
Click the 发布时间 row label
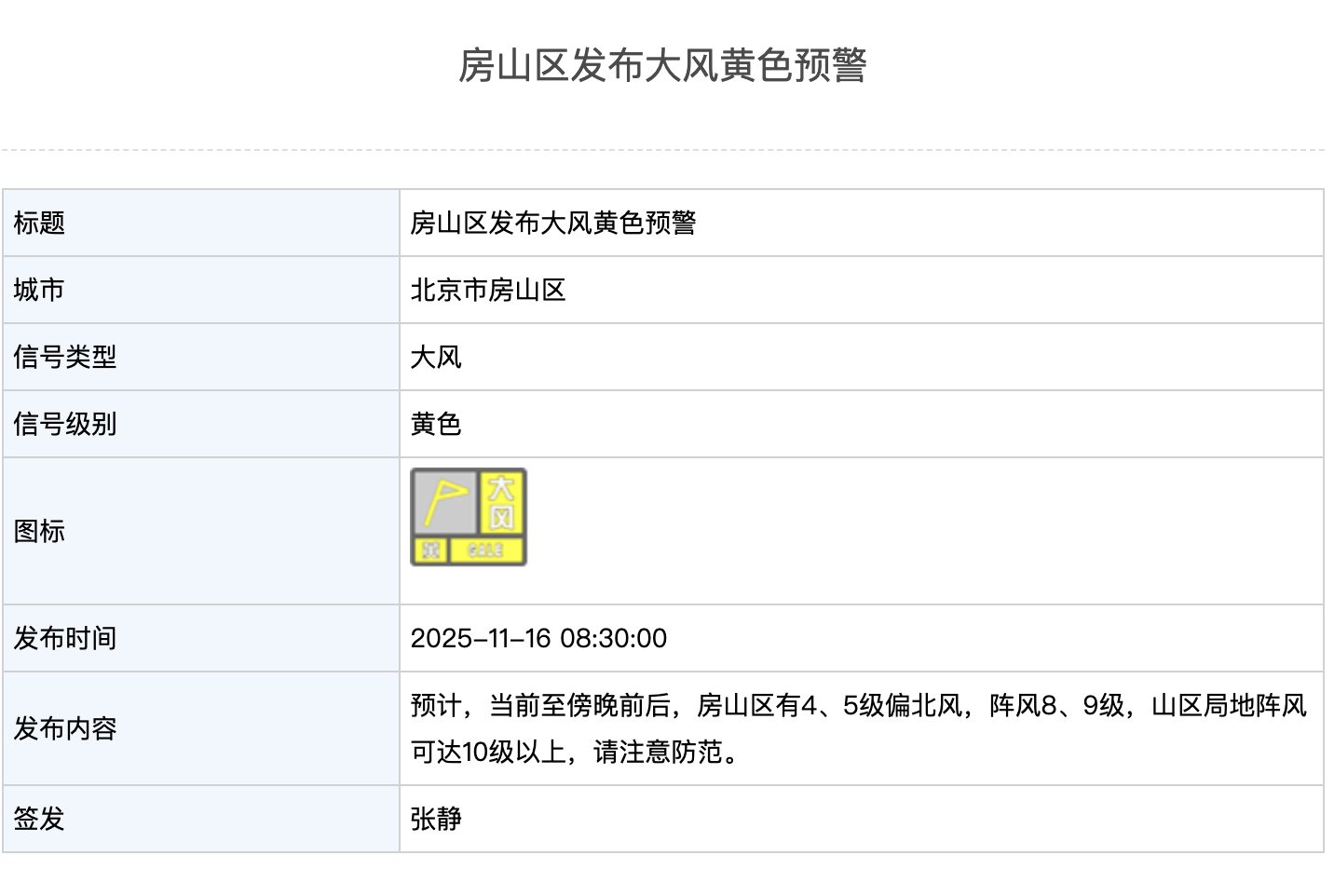click(x=65, y=639)
